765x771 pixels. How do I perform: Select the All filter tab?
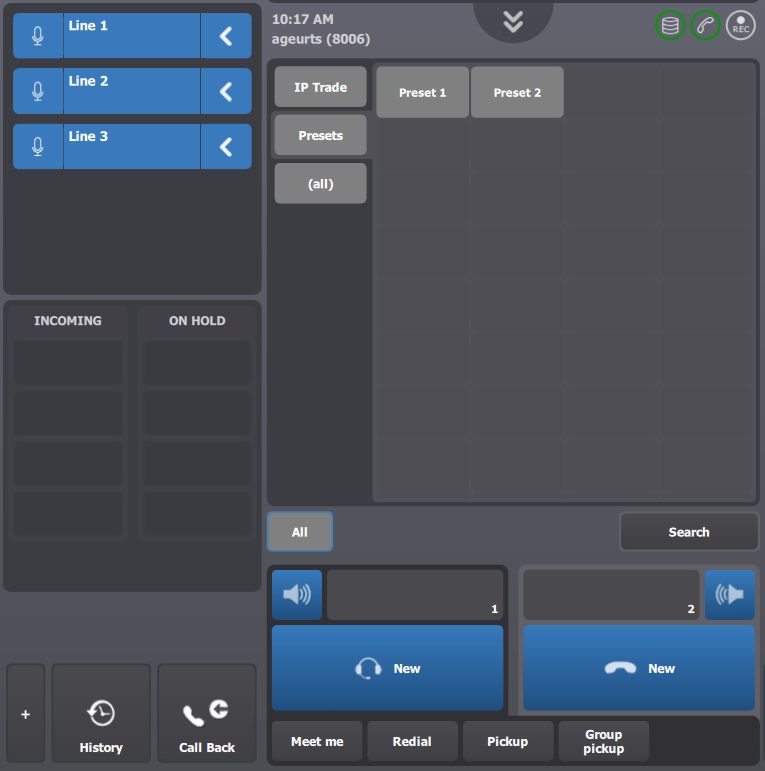pos(300,532)
